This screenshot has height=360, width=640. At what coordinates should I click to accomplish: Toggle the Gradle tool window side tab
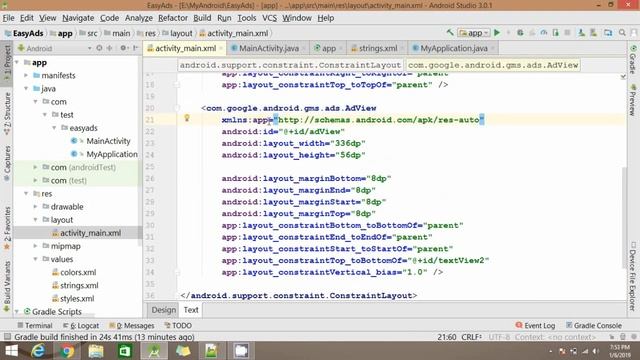633,59
